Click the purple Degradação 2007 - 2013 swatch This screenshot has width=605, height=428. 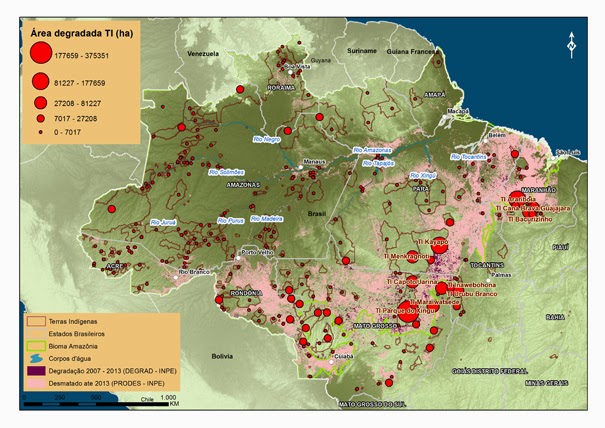[35, 371]
